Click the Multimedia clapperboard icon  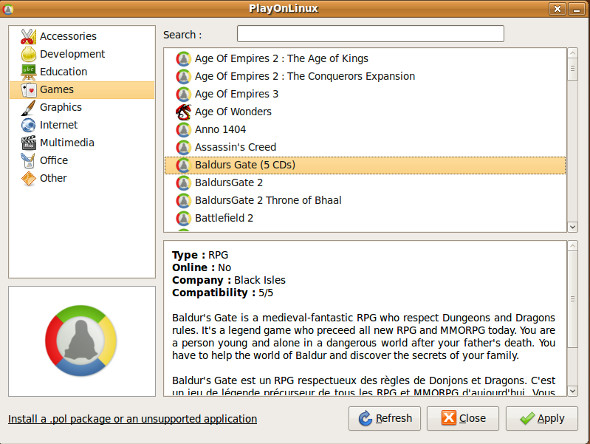coord(28,143)
